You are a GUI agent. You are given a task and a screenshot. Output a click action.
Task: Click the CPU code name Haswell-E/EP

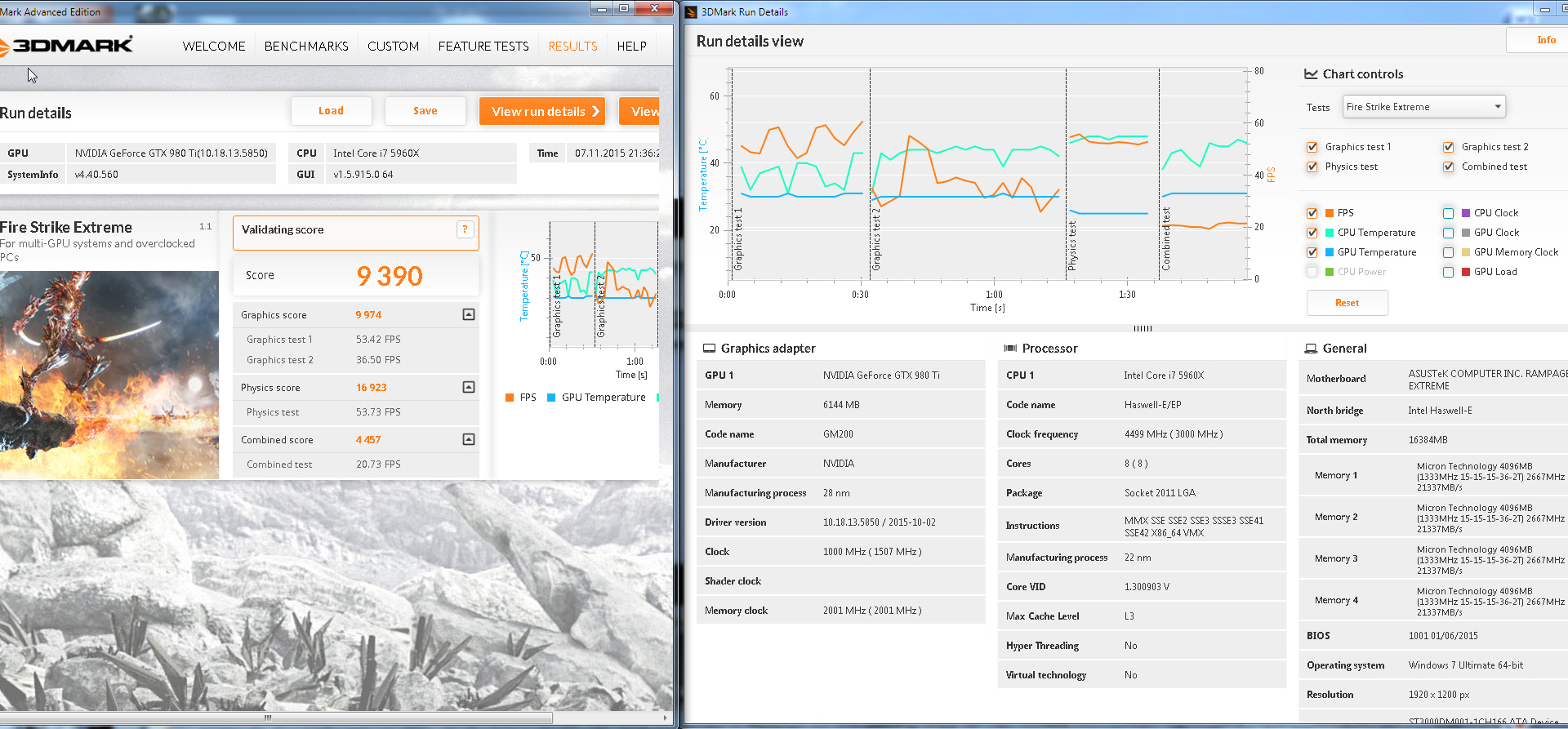[x=1152, y=405]
